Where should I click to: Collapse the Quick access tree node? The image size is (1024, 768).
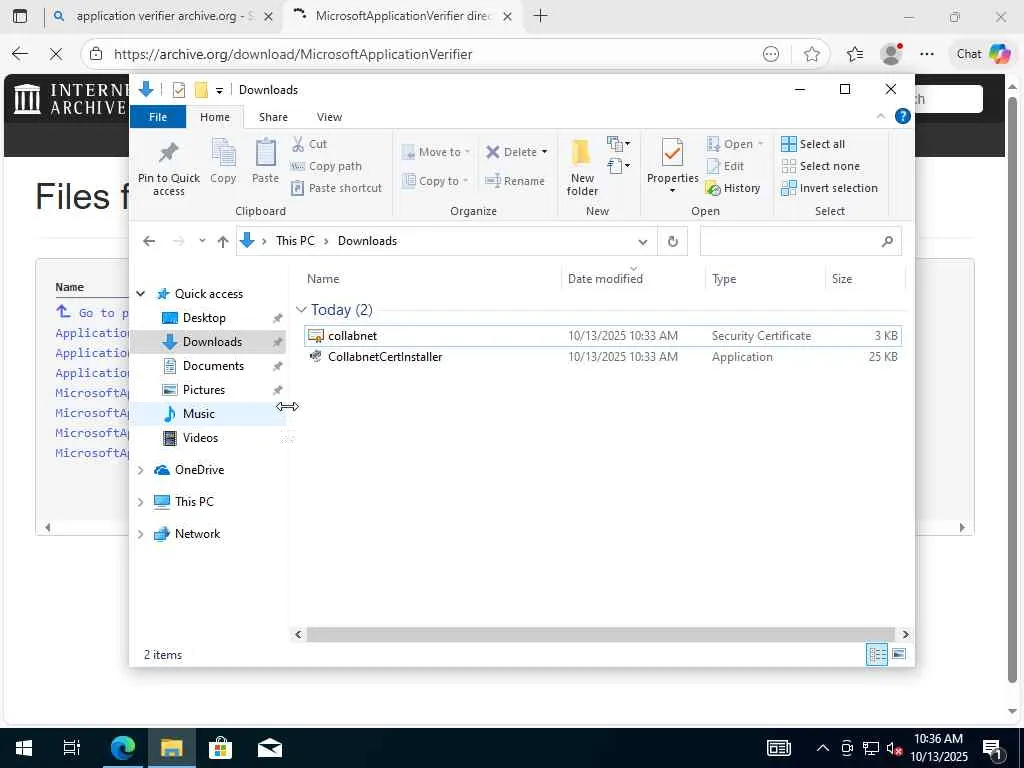140,294
